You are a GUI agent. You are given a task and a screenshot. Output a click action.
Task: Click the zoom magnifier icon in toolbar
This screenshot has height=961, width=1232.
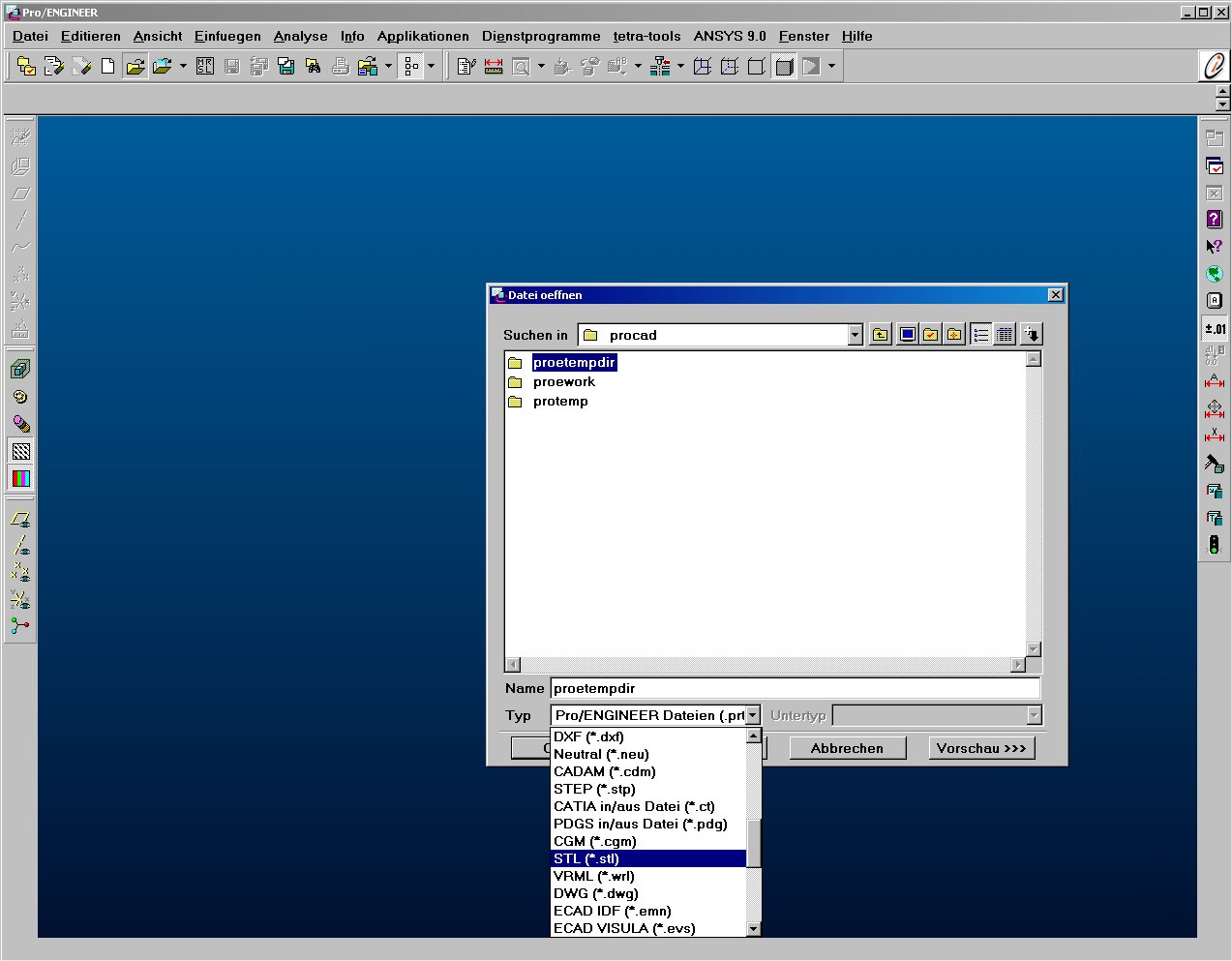[521, 67]
